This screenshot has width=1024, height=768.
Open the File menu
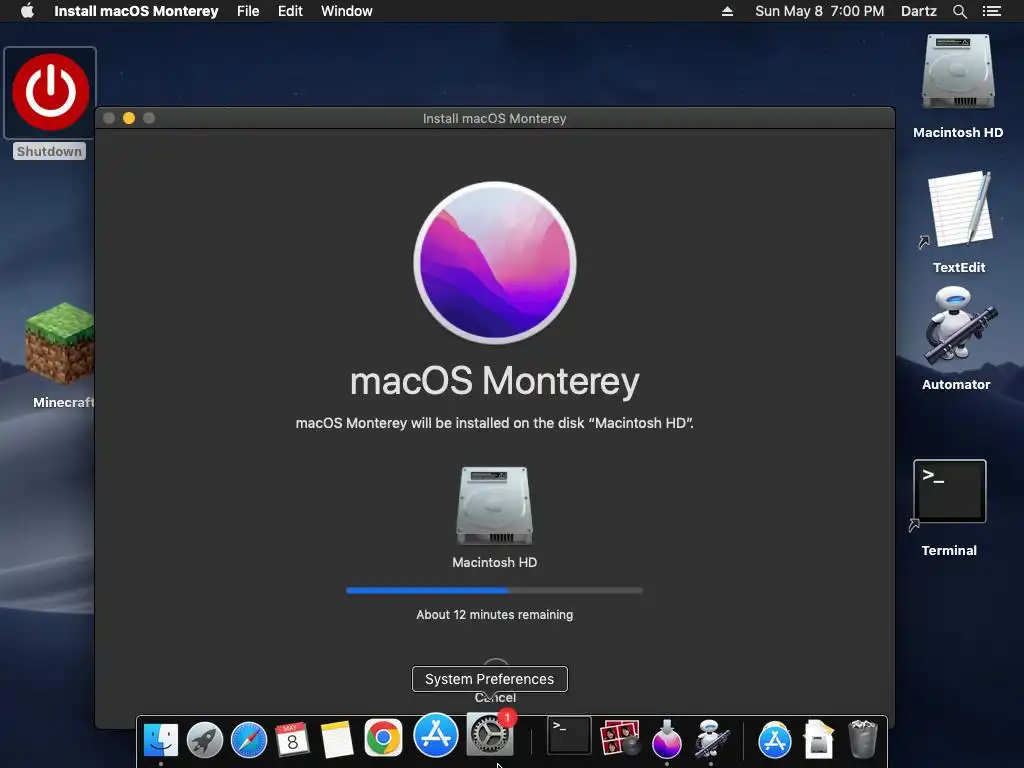(248, 11)
